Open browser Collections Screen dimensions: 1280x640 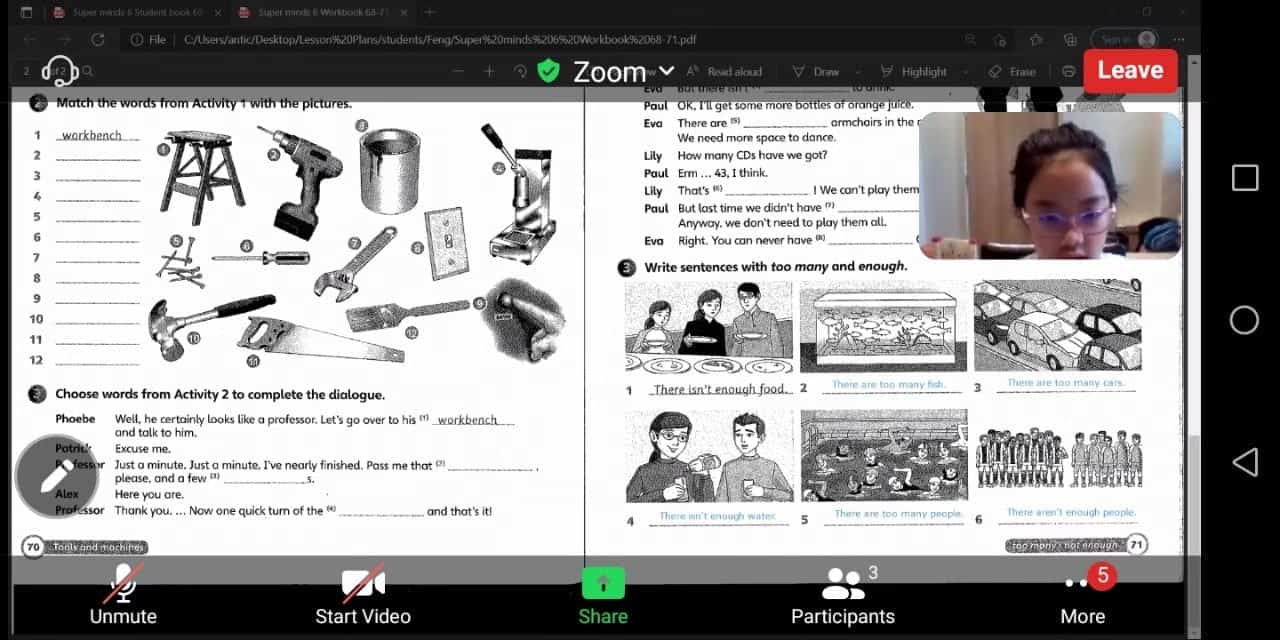[1070, 39]
